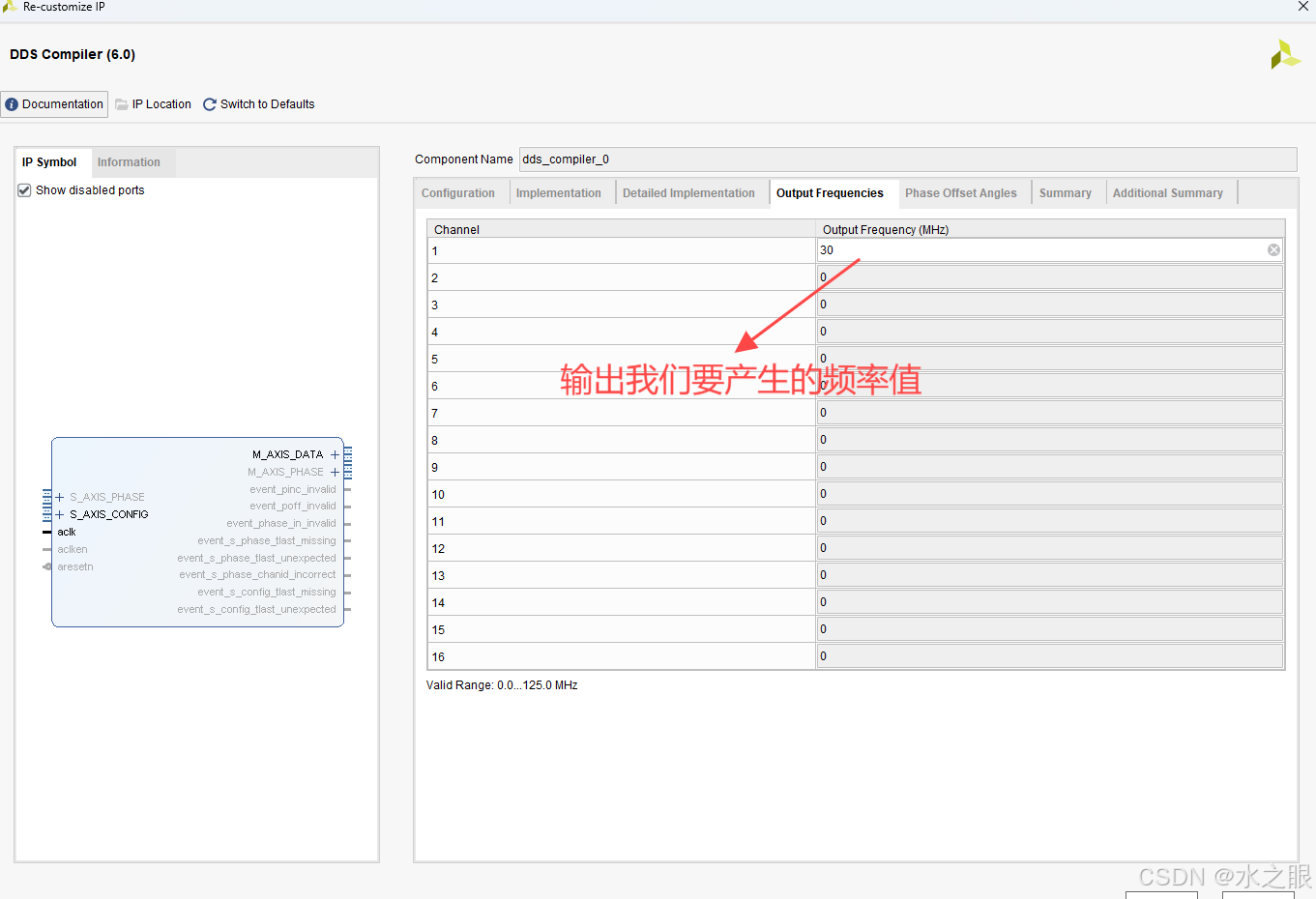1316x899 pixels.
Task: Click the channel 16 output frequency field
Action: tap(1050, 656)
